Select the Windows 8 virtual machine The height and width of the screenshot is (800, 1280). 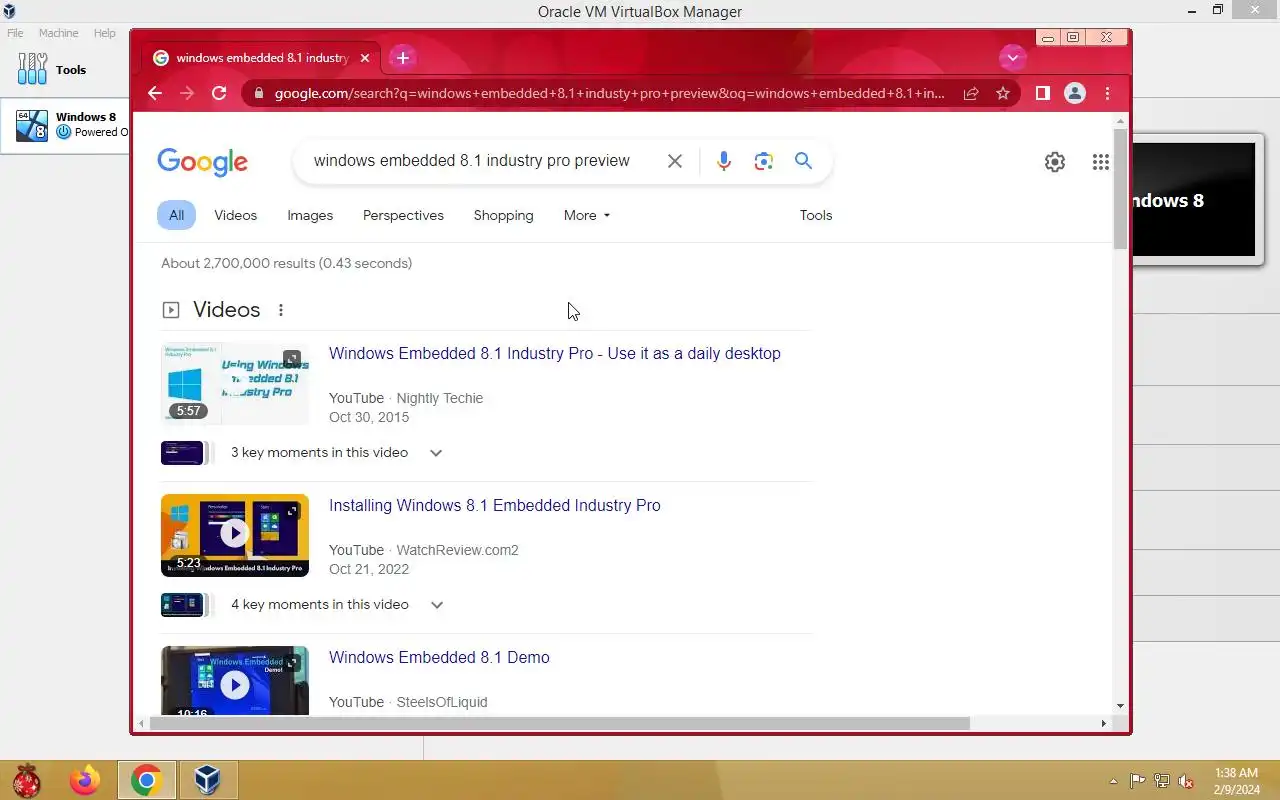coord(65,125)
